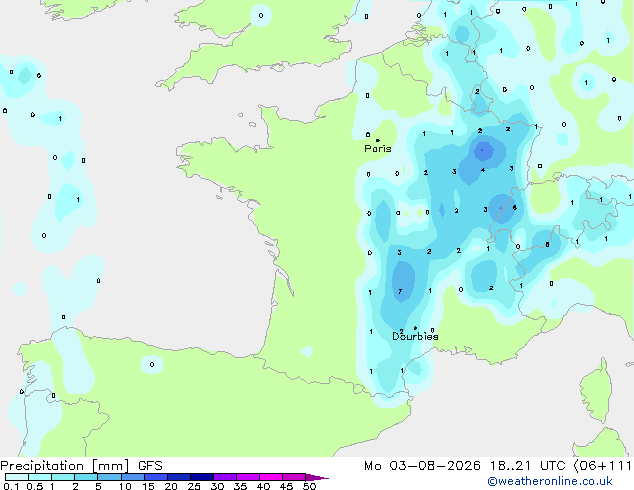The height and width of the screenshot is (490, 634).
Task: Click the '15' legend scale label
Action: pos(148,486)
